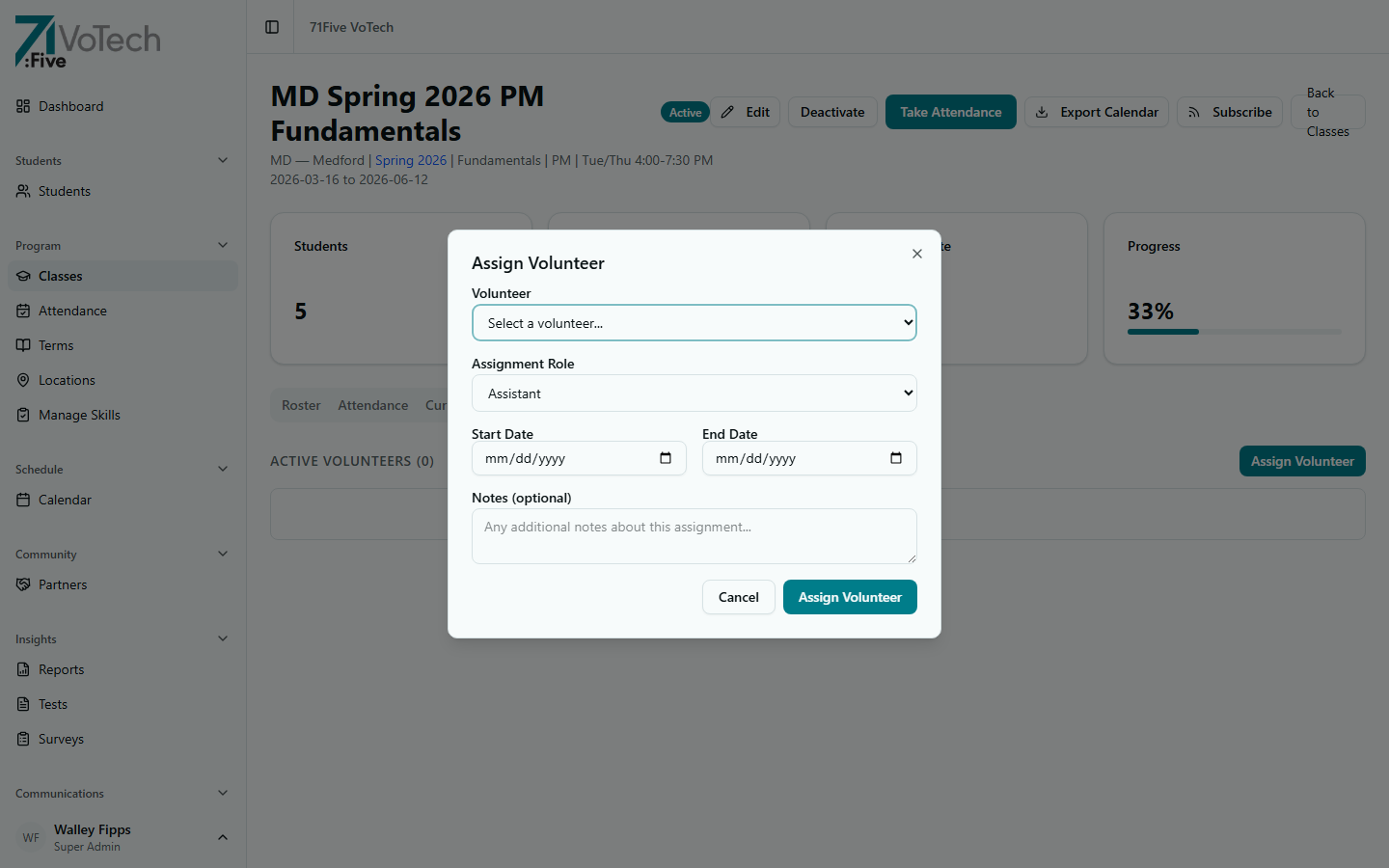Select the Students icon in the sidebar

point(23,191)
